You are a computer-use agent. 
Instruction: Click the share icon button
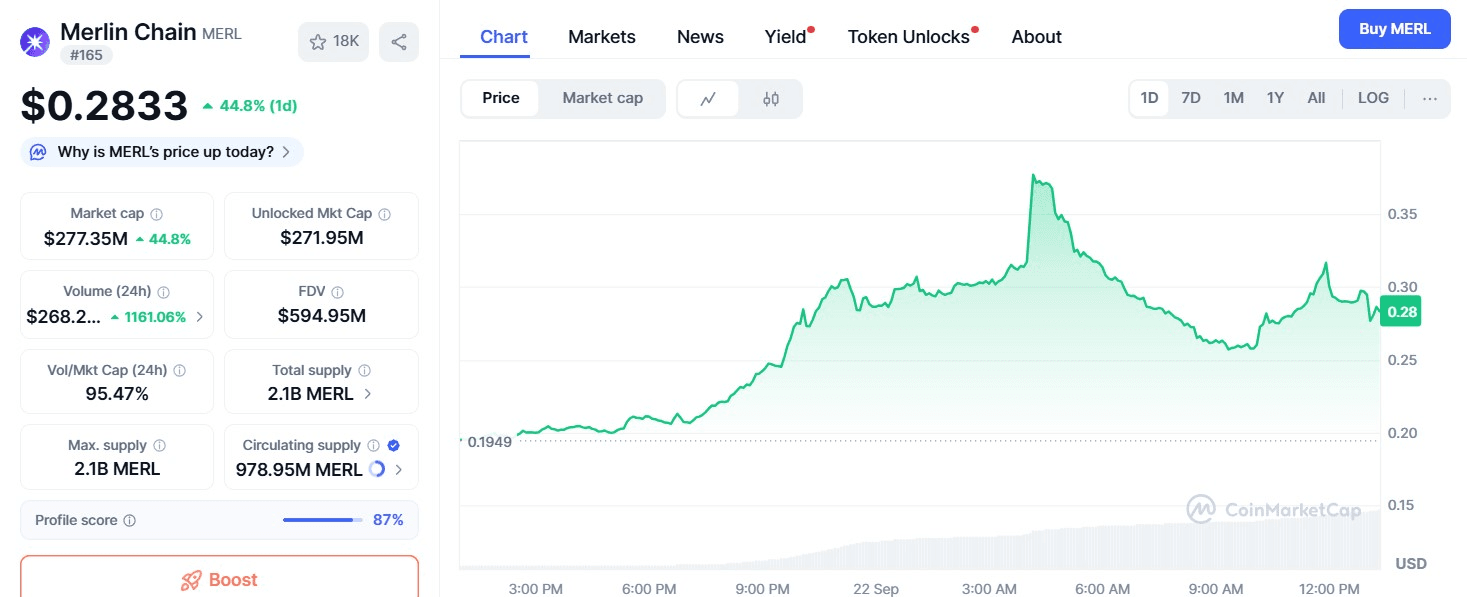[399, 42]
